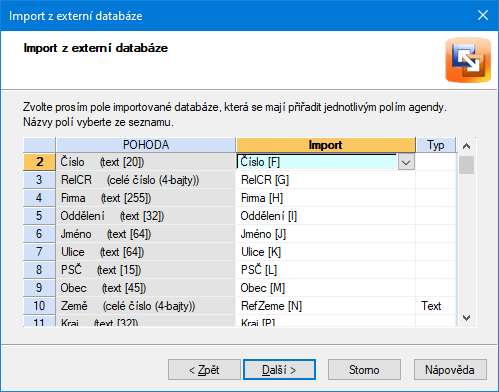Select the POHODA column header
The height and width of the screenshot is (392, 499).
146,145
